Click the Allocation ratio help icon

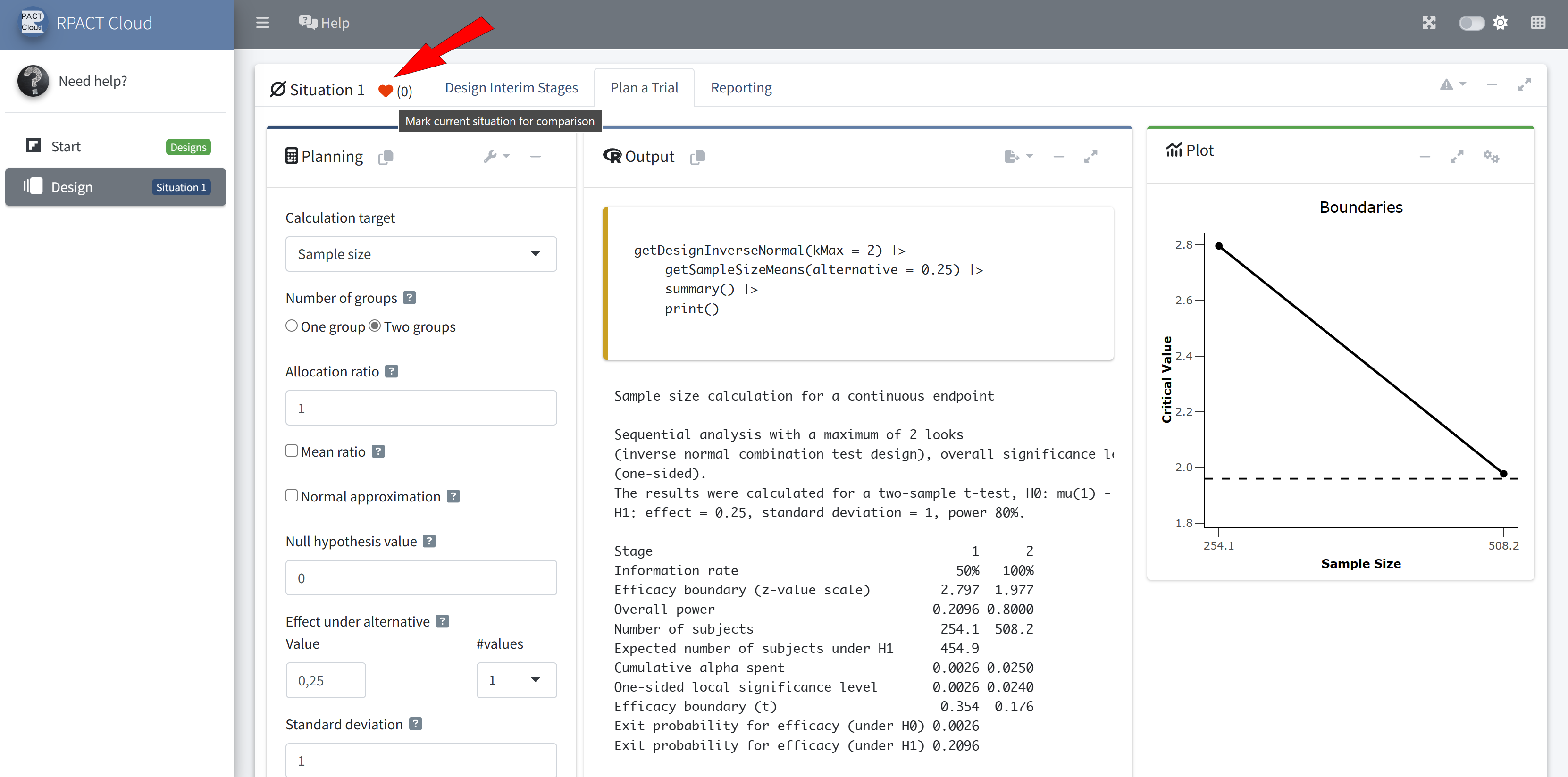[x=391, y=371]
